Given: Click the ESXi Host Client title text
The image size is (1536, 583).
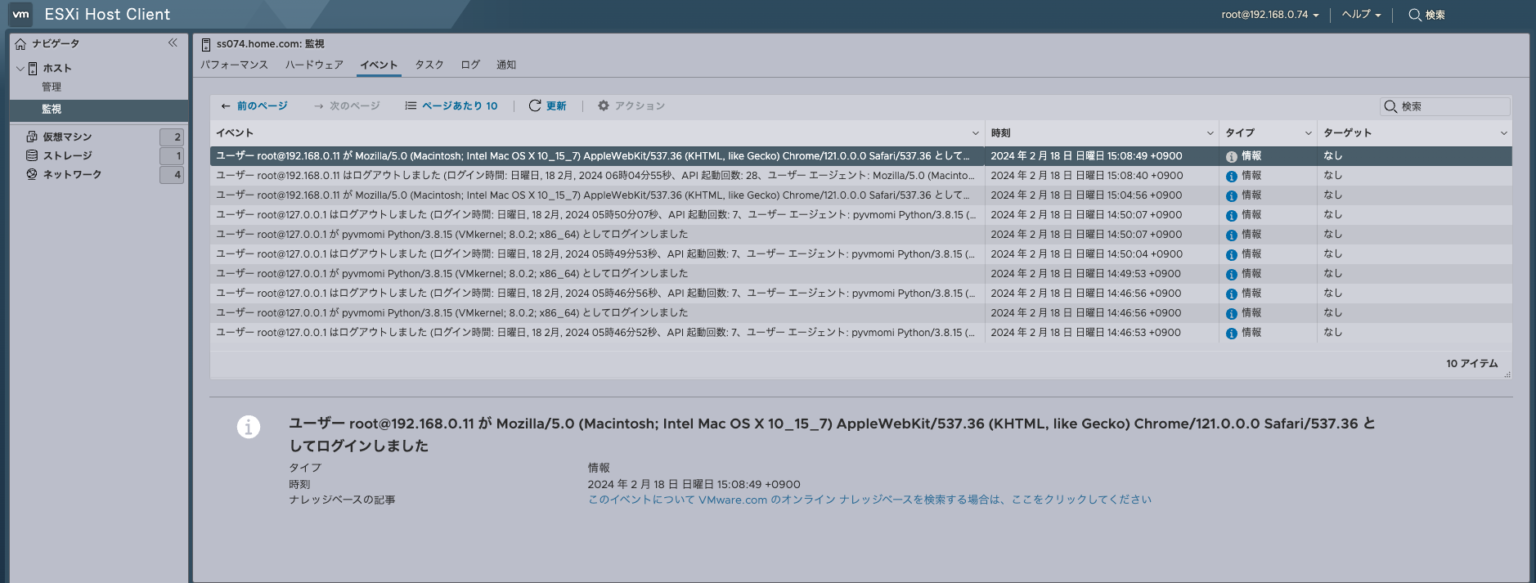Looking at the screenshot, I should pos(108,14).
